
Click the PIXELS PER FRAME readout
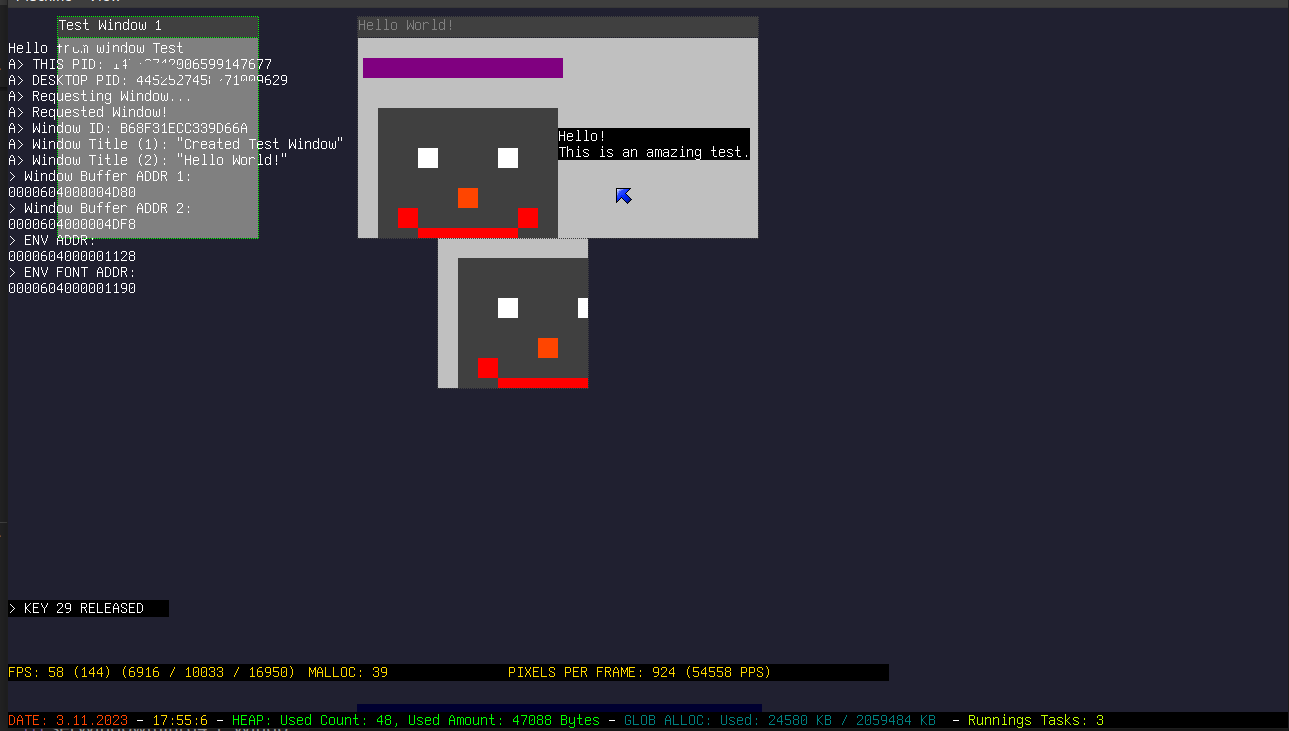(639, 672)
